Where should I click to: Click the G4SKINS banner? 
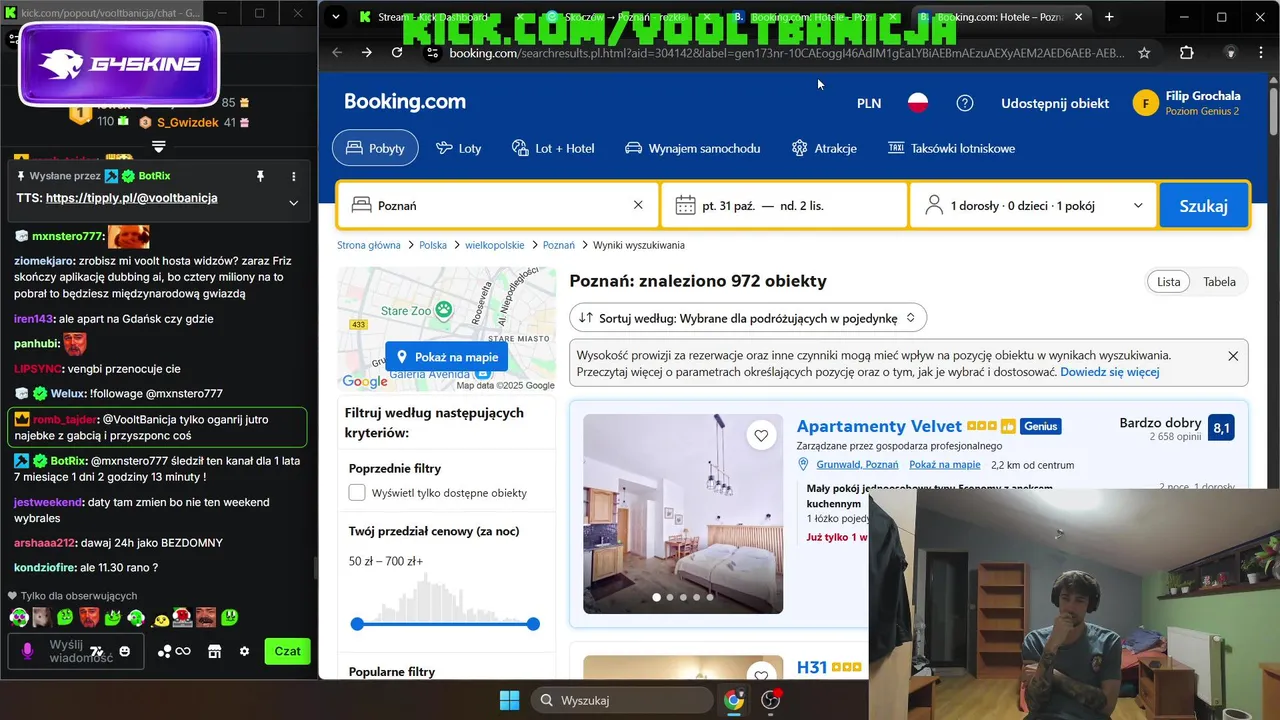[118, 64]
